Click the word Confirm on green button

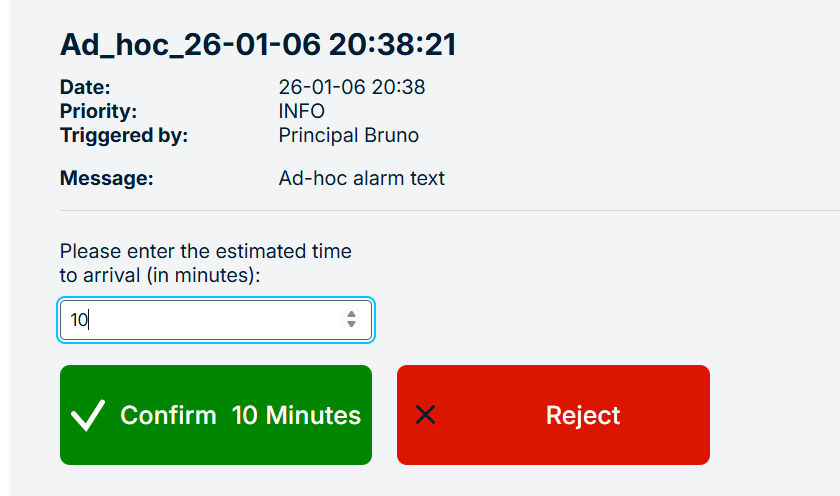(168, 415)
